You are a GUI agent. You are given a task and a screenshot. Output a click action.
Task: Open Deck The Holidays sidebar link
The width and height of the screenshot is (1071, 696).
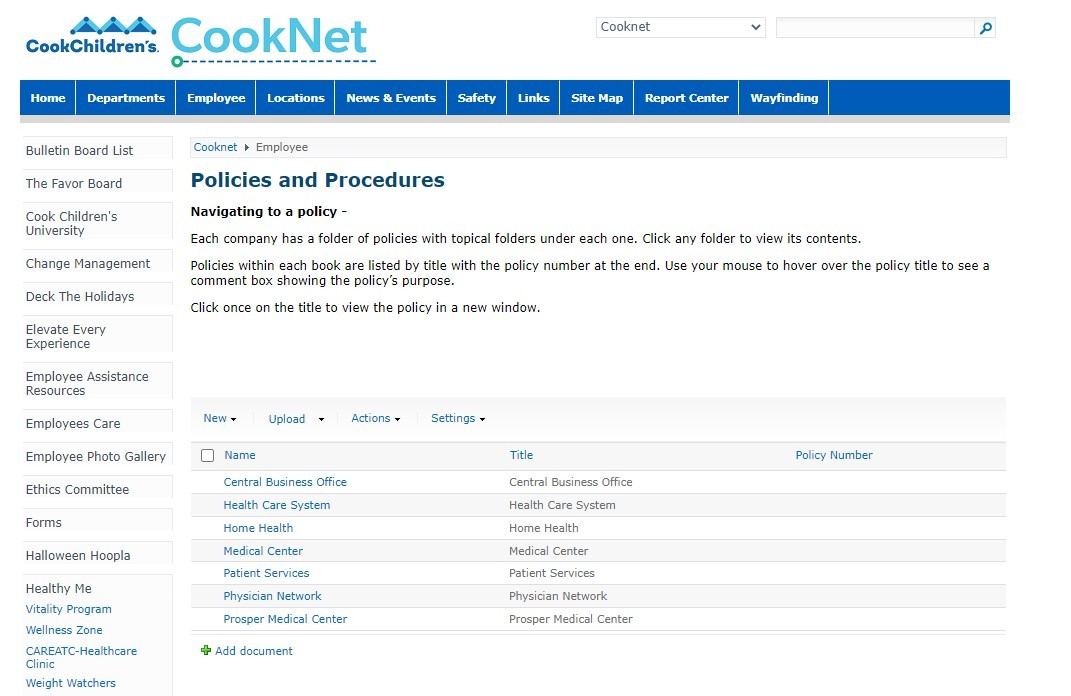click(x=80, y=296)
